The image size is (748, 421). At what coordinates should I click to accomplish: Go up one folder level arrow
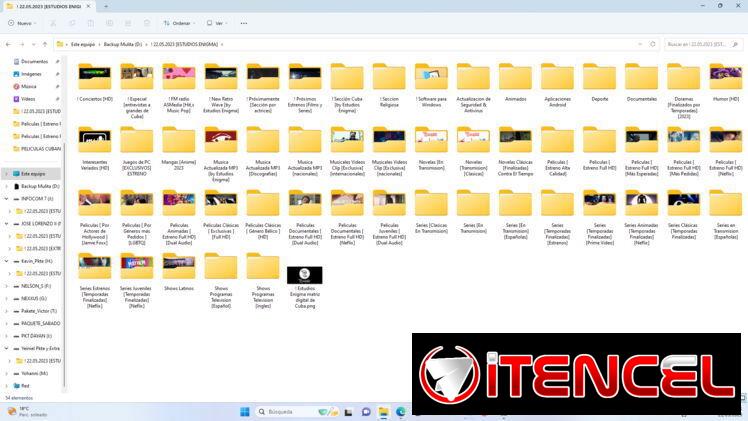tap(45, 44)
